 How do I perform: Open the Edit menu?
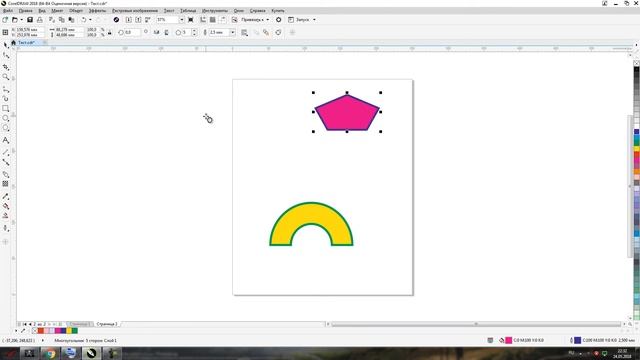[x=26, y=11]
